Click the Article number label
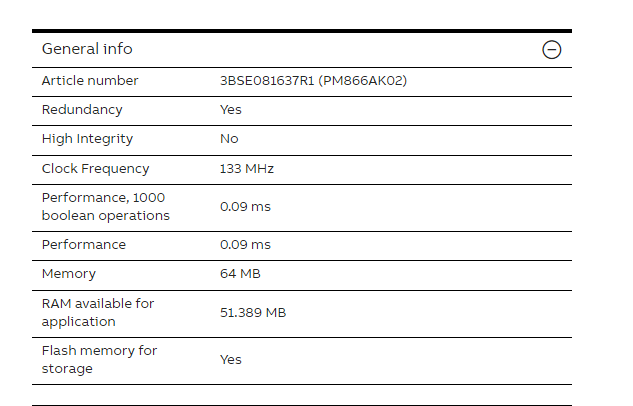This screenshot has width=633, height=406. 90,81
